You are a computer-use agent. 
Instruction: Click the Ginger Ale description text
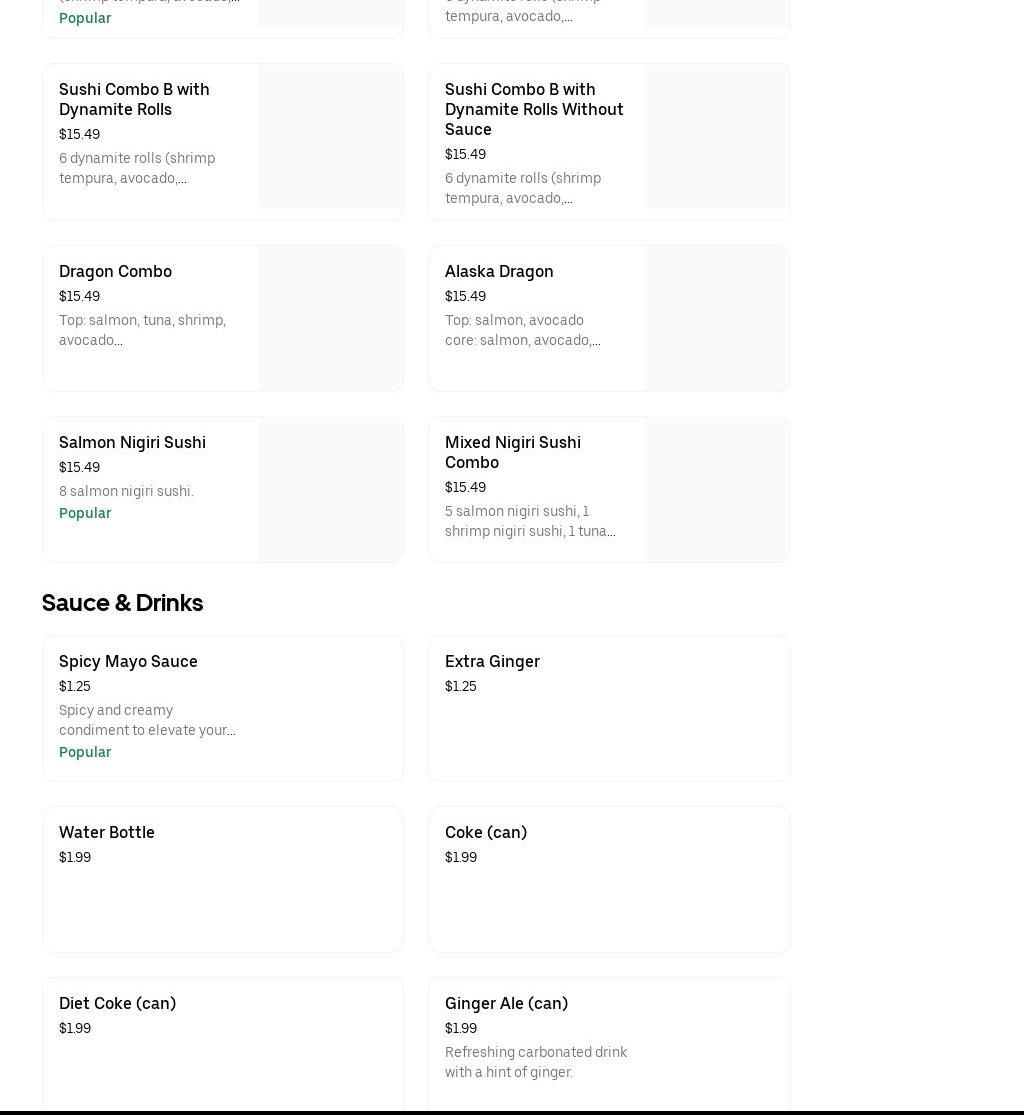pyautogui.click(x=536, y=1062)
